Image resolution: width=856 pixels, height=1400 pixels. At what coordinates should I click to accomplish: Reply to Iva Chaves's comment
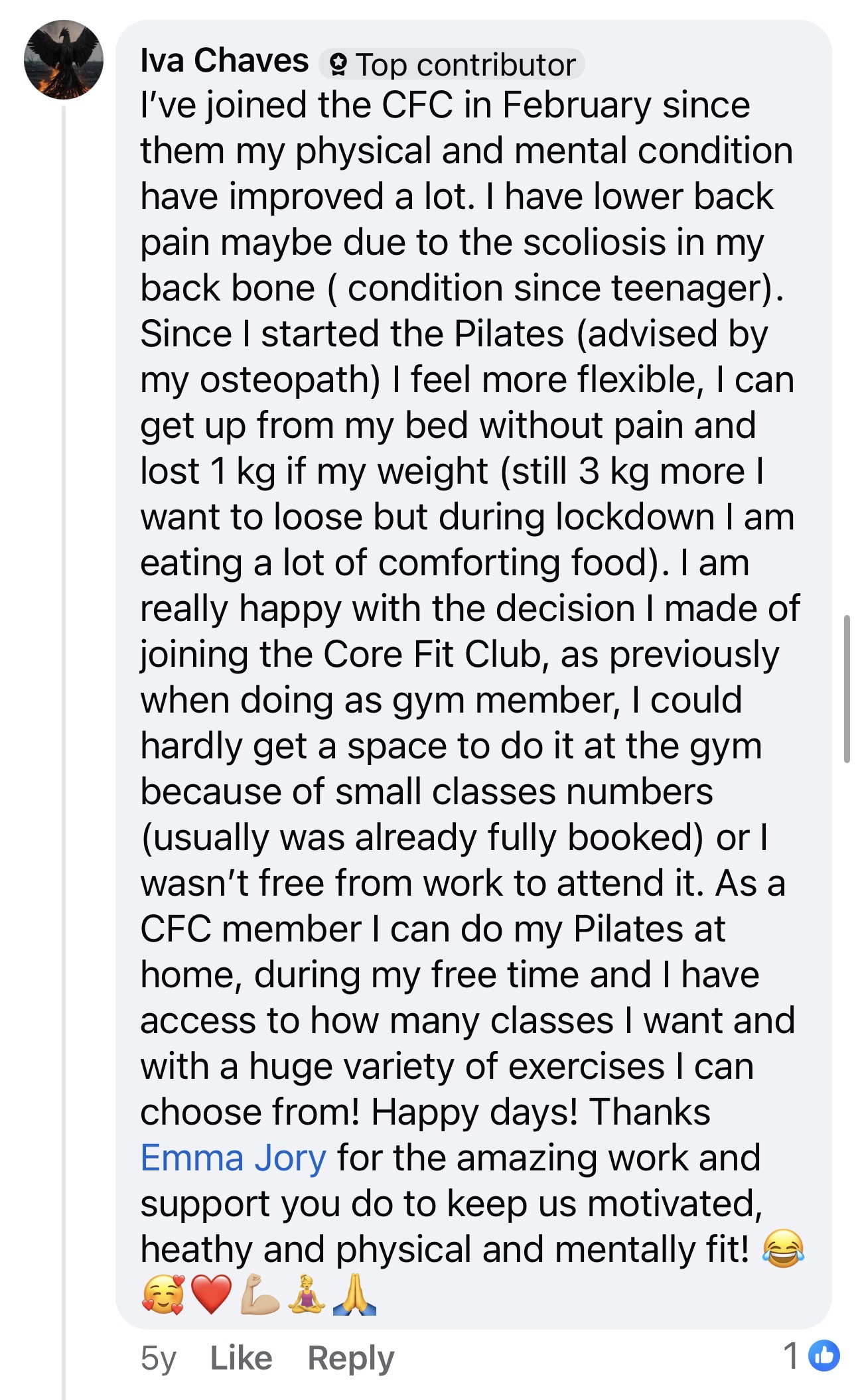click(350, 1358)
